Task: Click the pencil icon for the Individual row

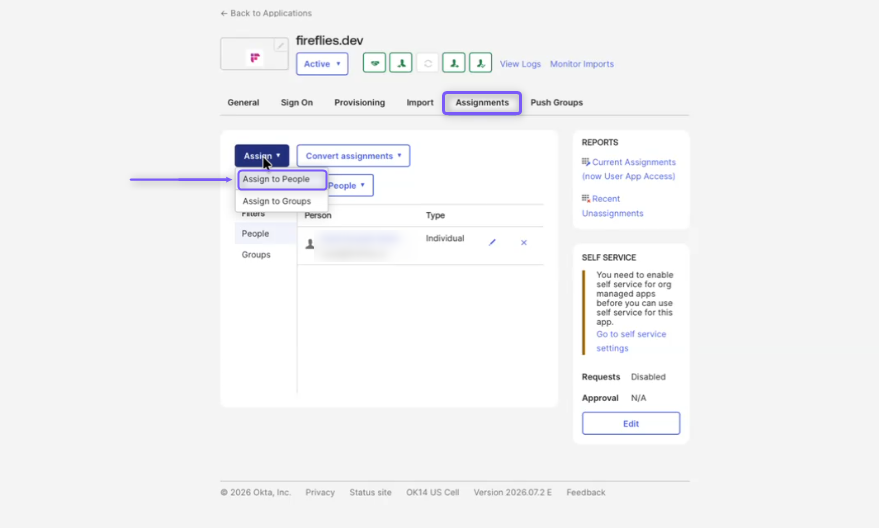Action: click(492, 243)
